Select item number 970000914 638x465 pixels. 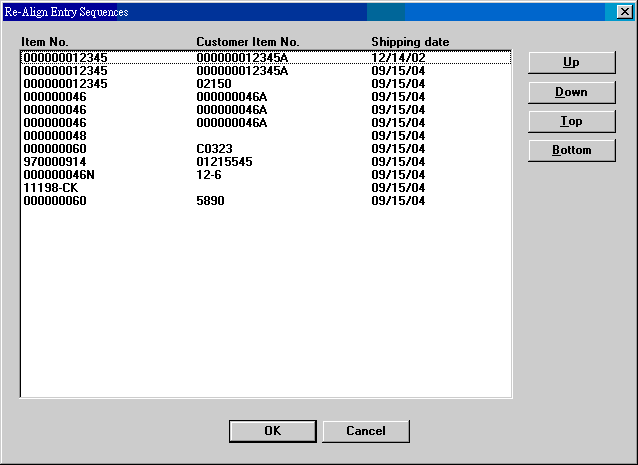pyautogui.click(x=55, y=162)
